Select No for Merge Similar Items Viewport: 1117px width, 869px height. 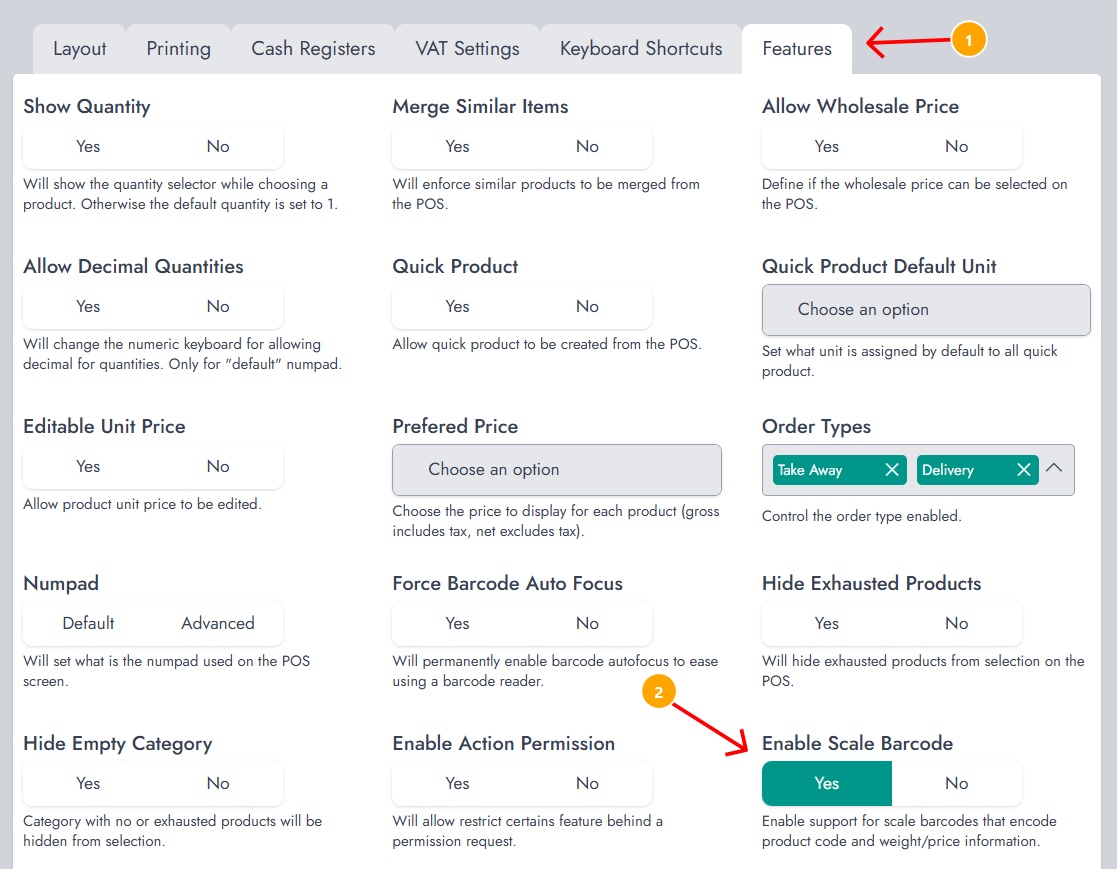587,147
